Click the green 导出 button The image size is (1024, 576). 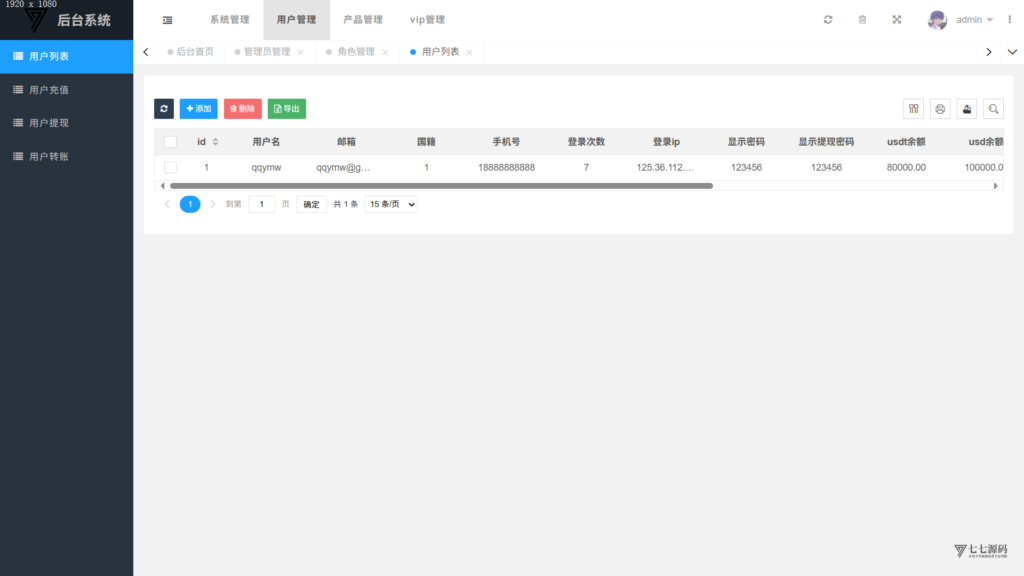coord(287,108)
